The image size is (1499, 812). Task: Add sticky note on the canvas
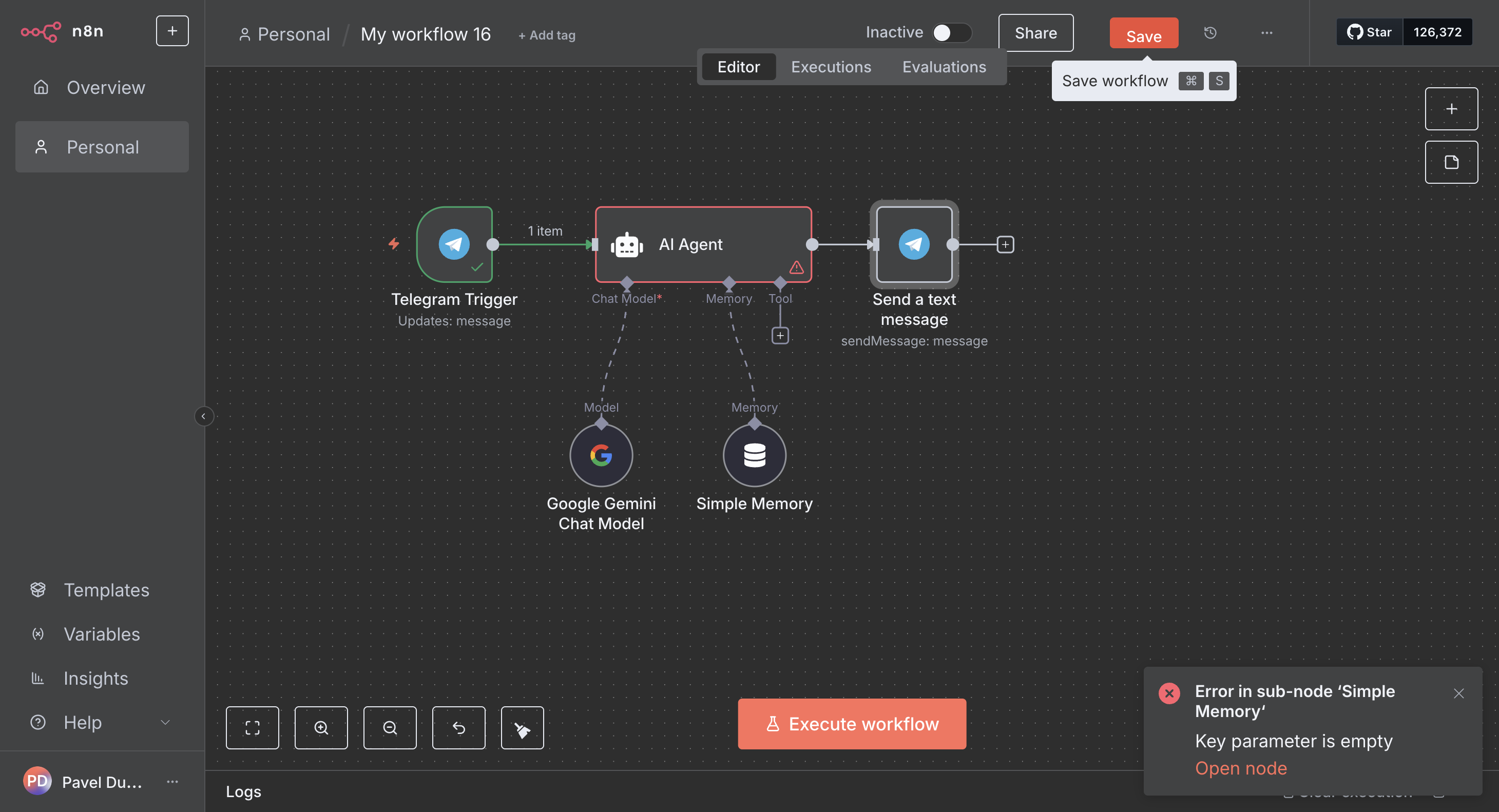(1451, 162)
